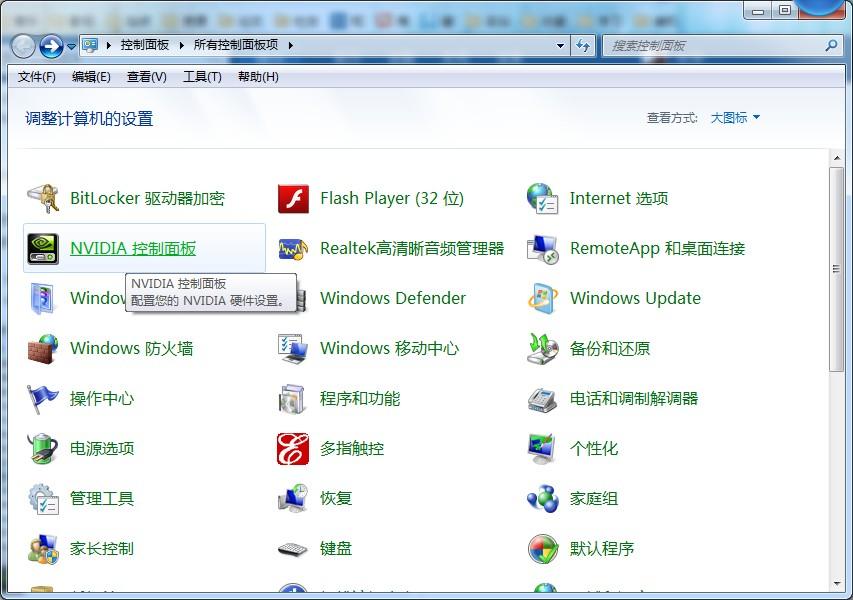853x600 pixels.
Task: Open the Internet 选项 globe icon
Action: (x=542, y=199)
